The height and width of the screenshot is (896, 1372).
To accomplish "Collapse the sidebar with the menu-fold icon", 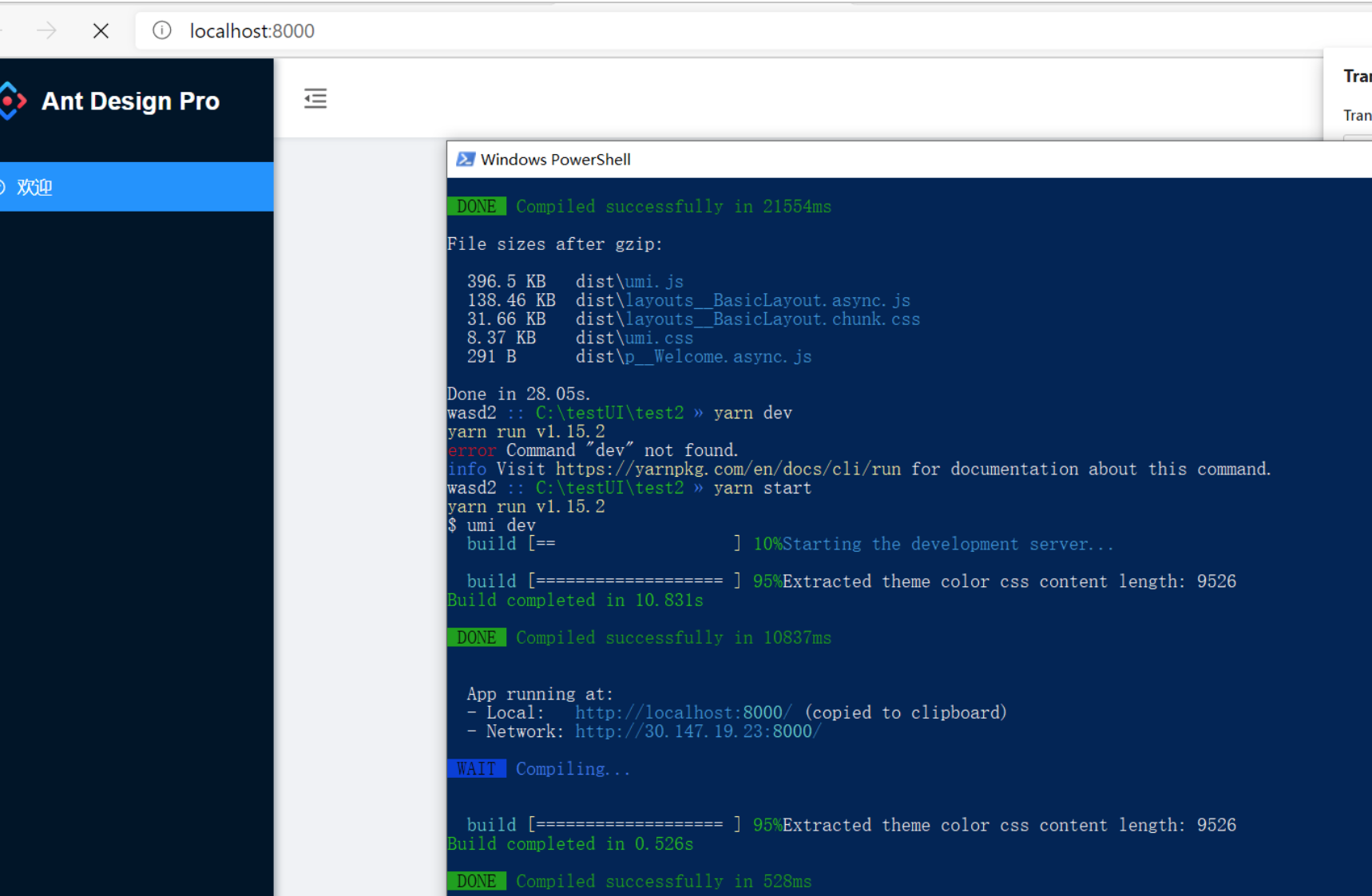I will point(315,98).
